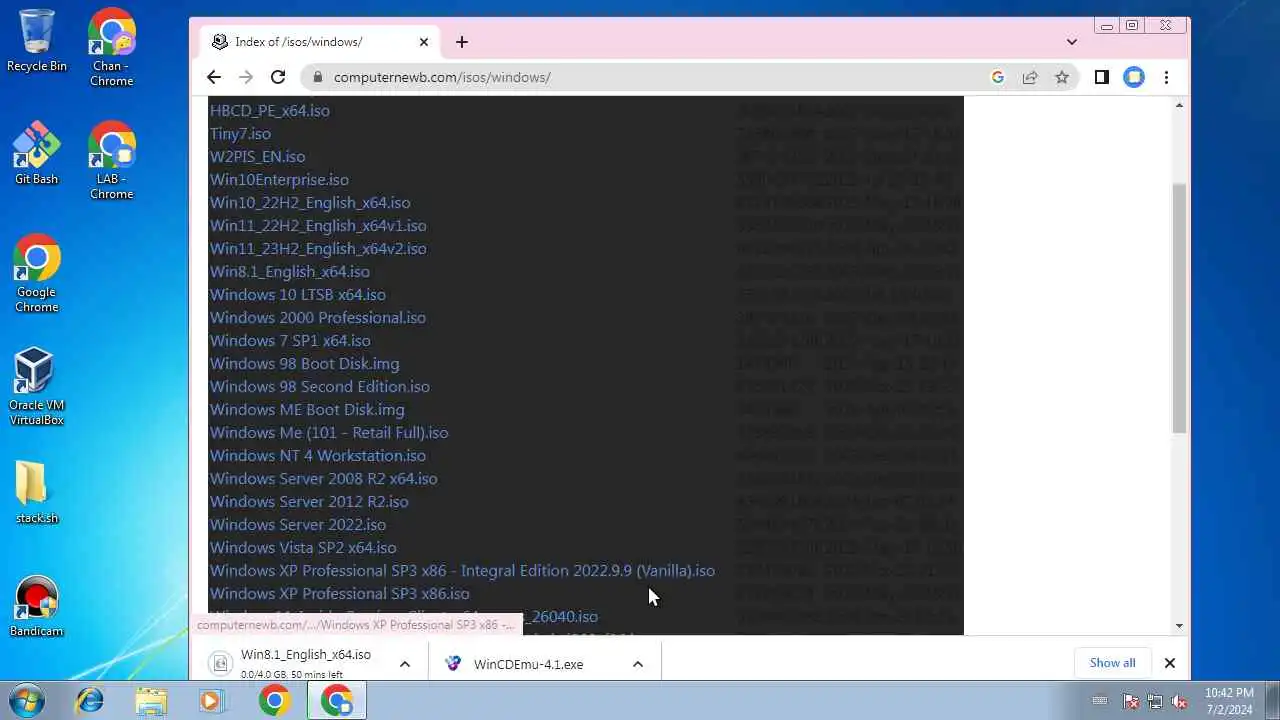Select Google Chrome desktop icon

tap(37, 273)
